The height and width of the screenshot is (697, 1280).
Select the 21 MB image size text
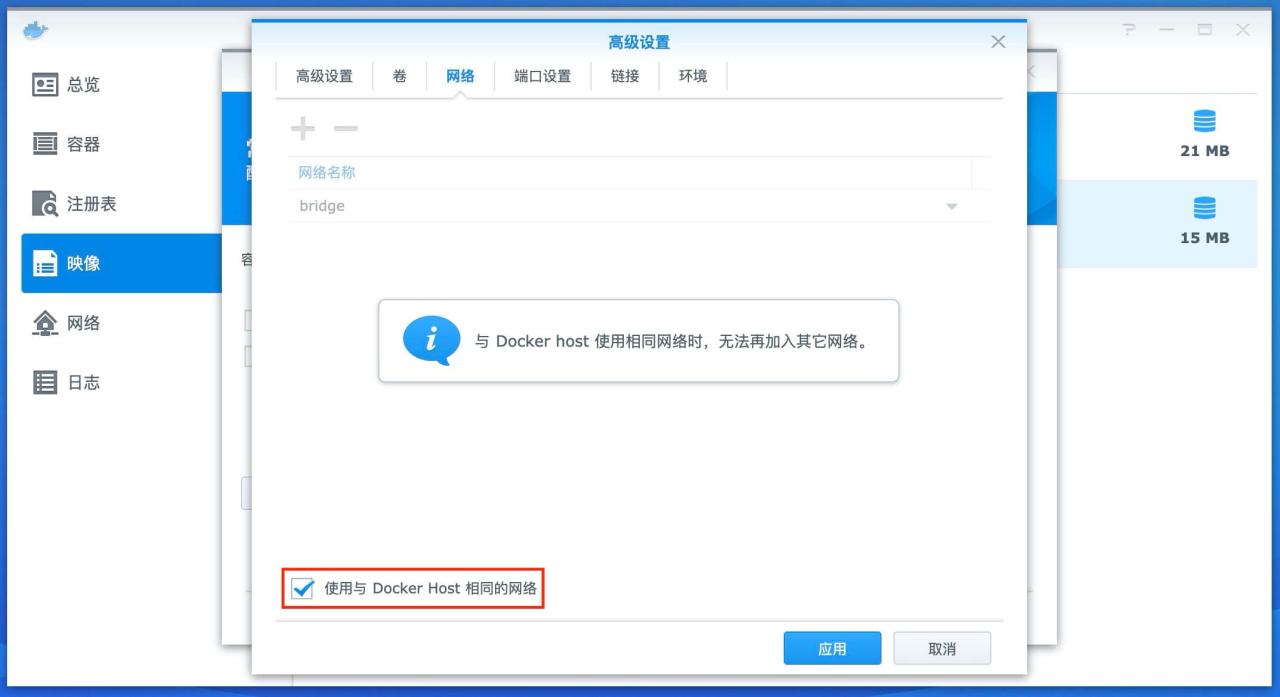pos(1205,151)
